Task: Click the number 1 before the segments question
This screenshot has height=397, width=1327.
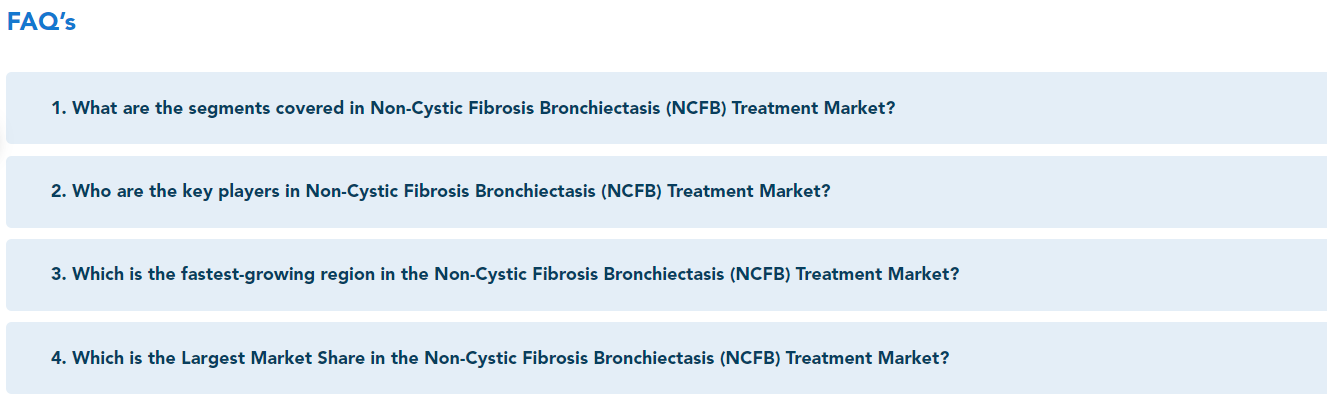Action: (58, 108)
